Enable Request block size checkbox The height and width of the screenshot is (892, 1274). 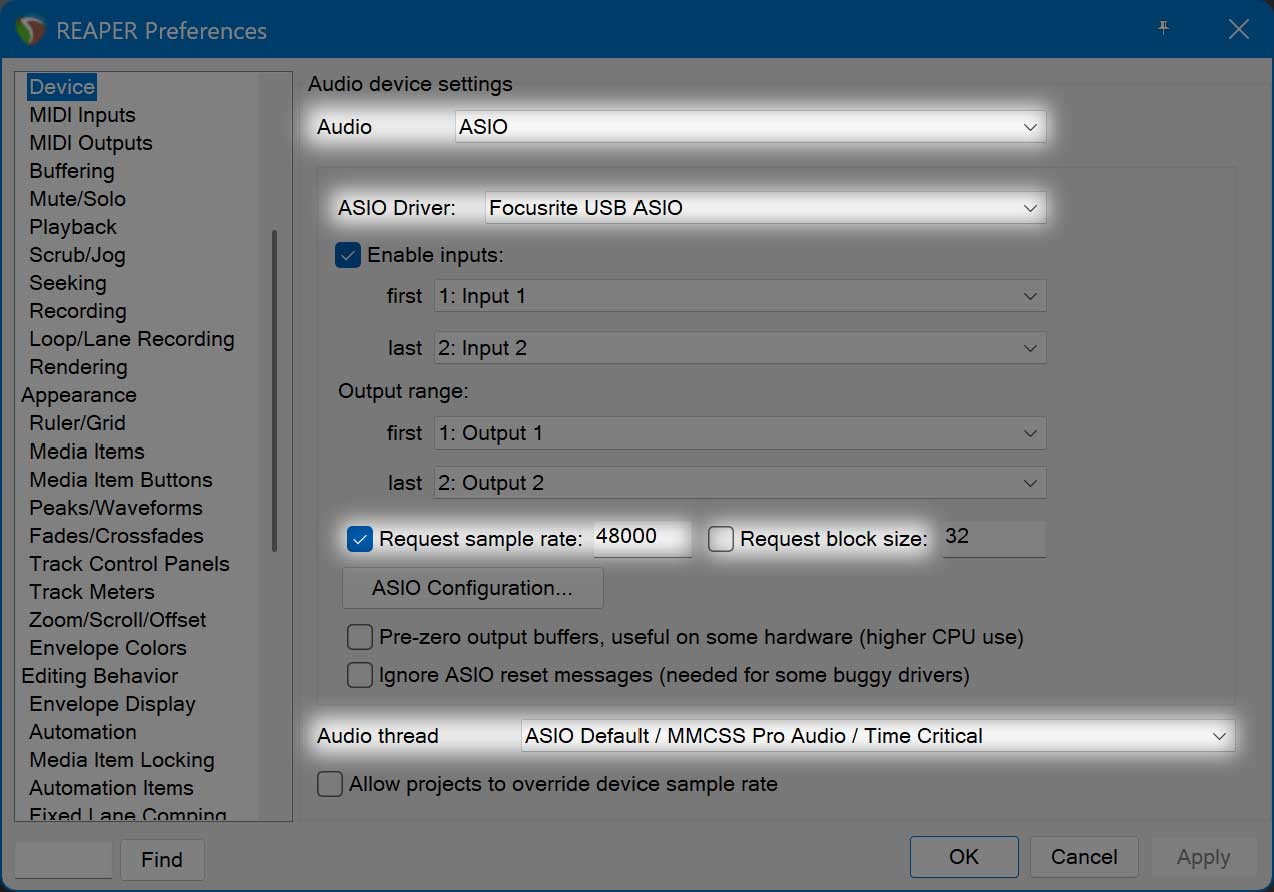[721, 539]
